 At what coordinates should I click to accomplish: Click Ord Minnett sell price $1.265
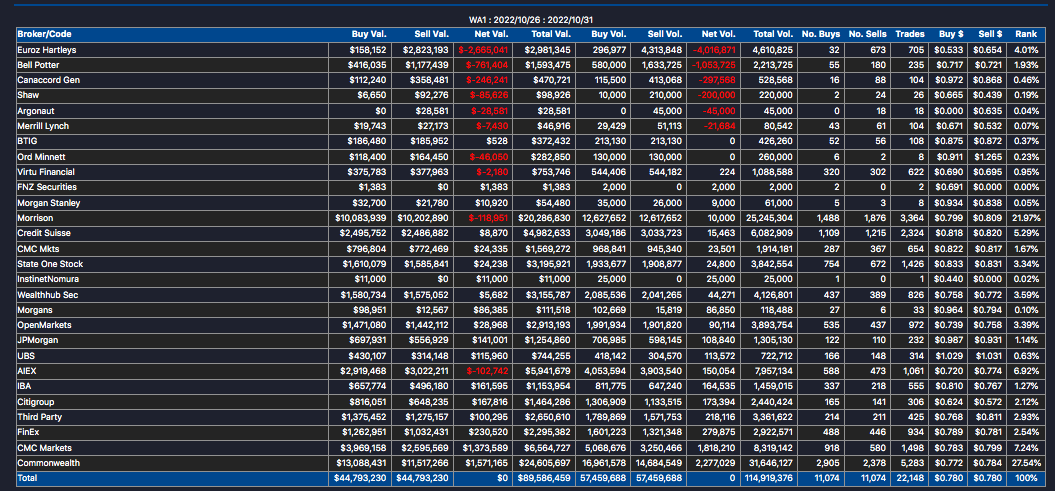[990, 157]
